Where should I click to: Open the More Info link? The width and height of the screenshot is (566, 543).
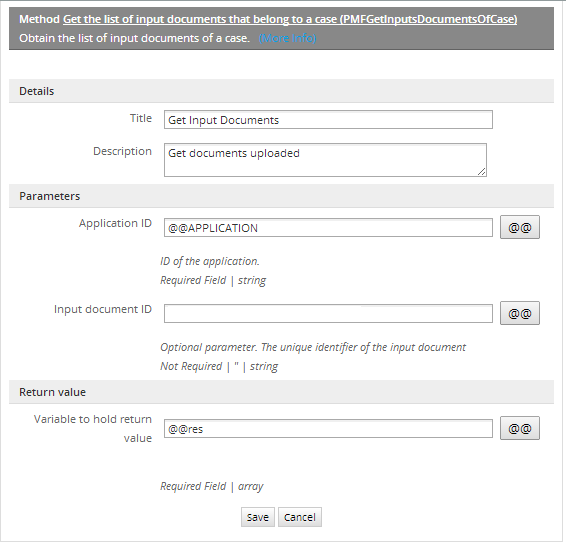pos(287,38)
